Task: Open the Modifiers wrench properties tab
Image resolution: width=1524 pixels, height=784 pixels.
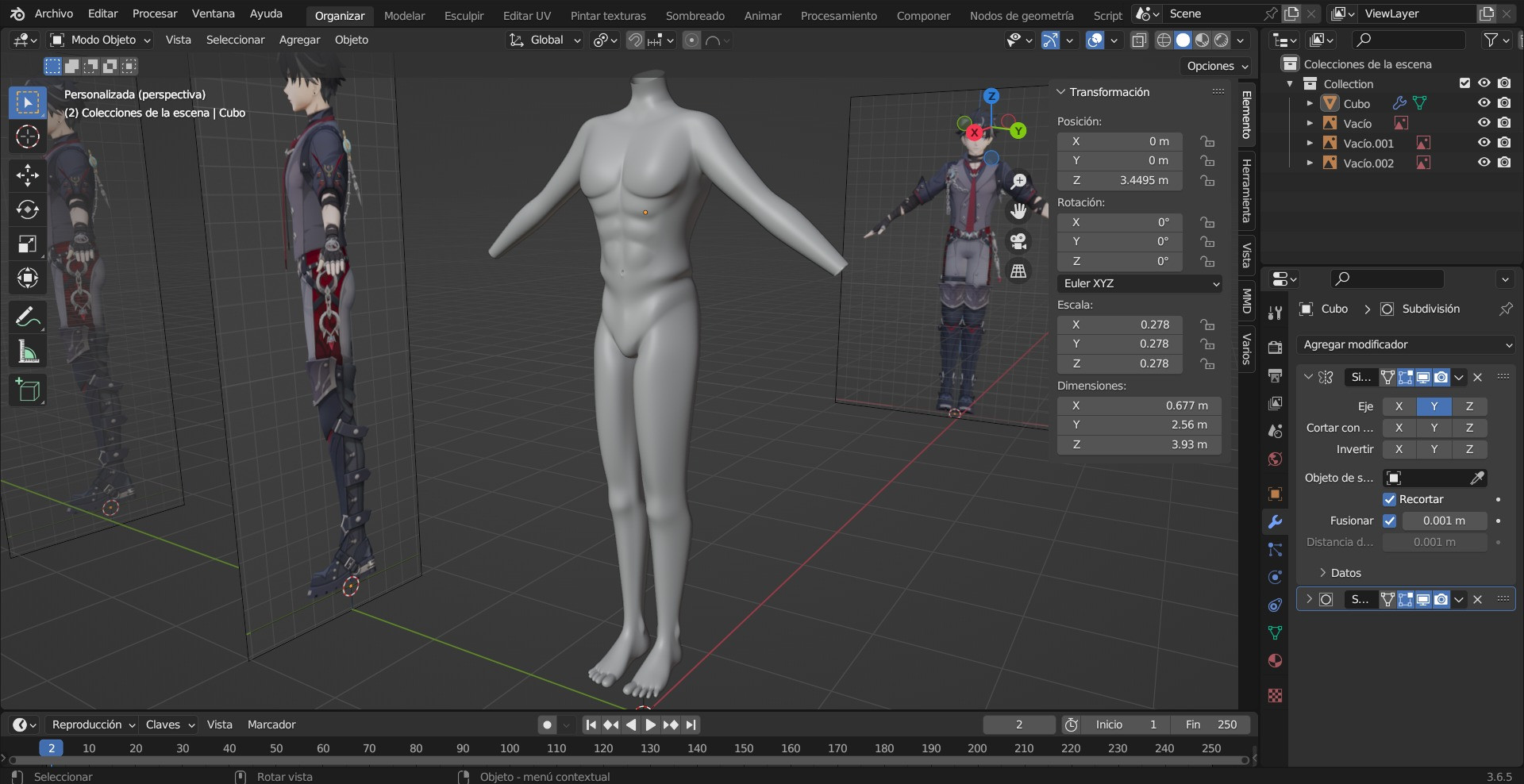Action: [x=1275, y=521]
